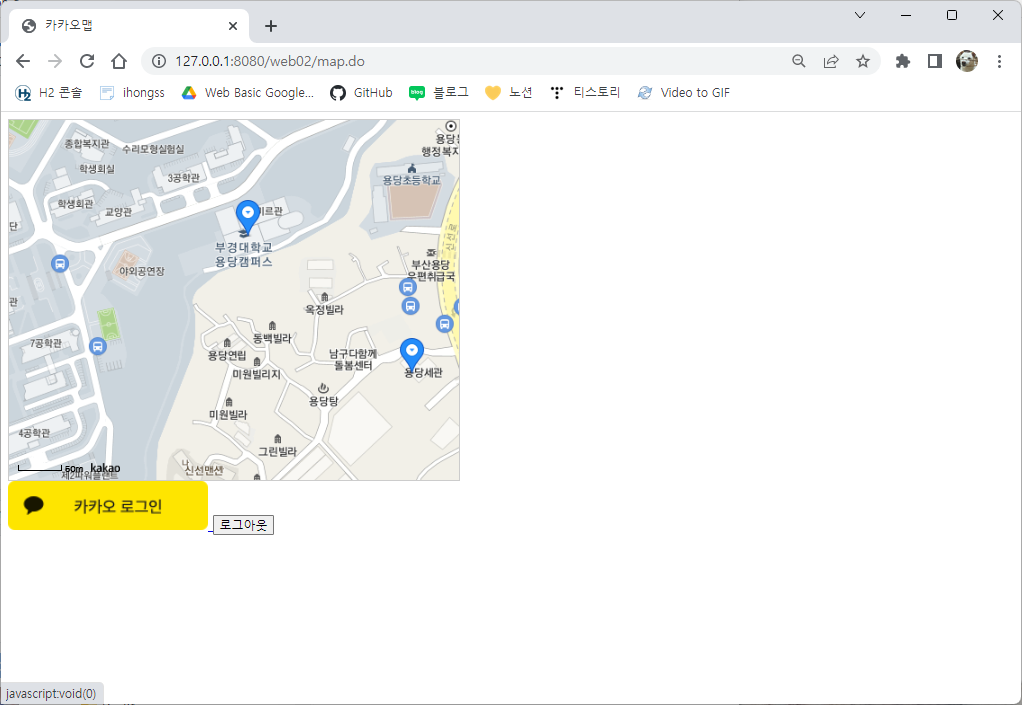This screenshot has width=1022, height=705.
Task: Open the zoom magnifier in address bar
Action: [x=798, y=61]
